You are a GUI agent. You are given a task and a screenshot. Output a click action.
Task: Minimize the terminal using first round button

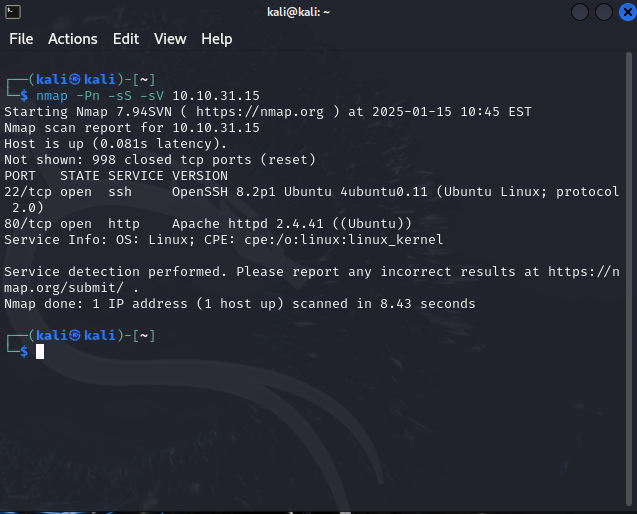[580, 12]
